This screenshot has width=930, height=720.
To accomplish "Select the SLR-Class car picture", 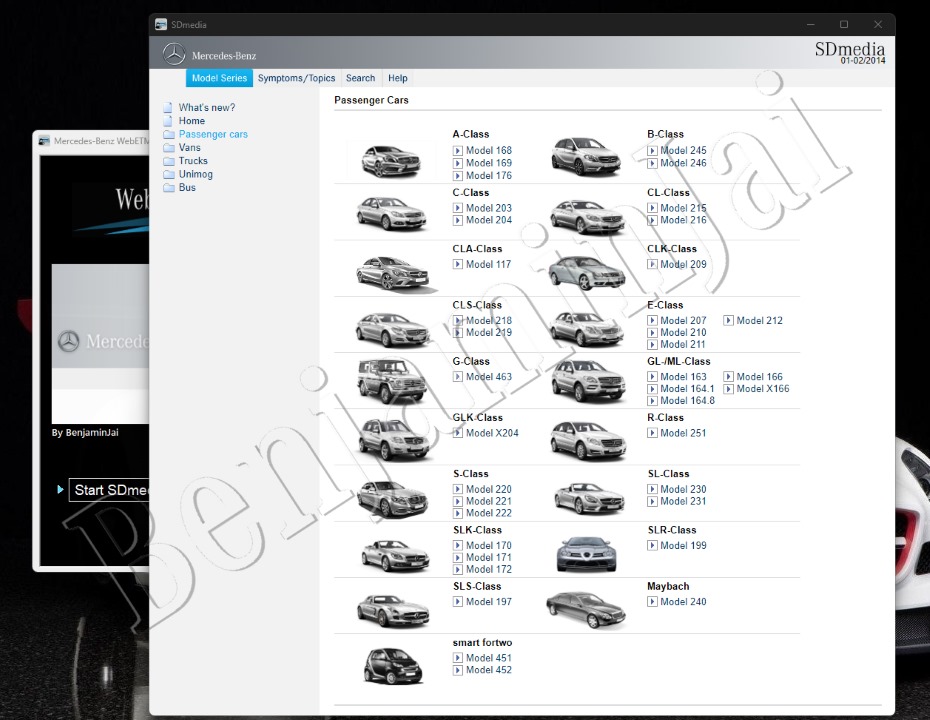I will (x=586, y=551).
